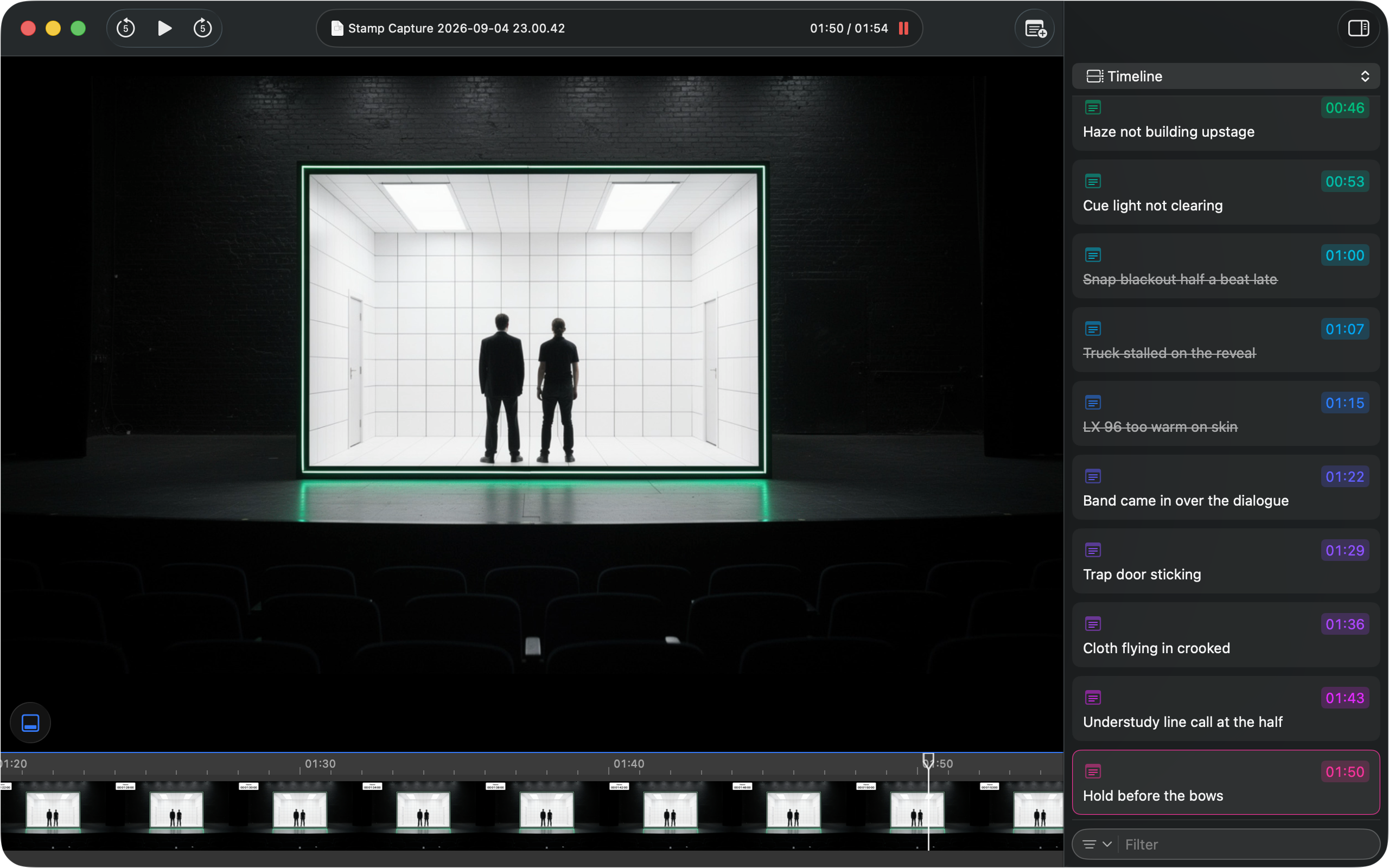Click the timeline playhead marker at 01:50
1389x868 pixels.
point(928,761)
